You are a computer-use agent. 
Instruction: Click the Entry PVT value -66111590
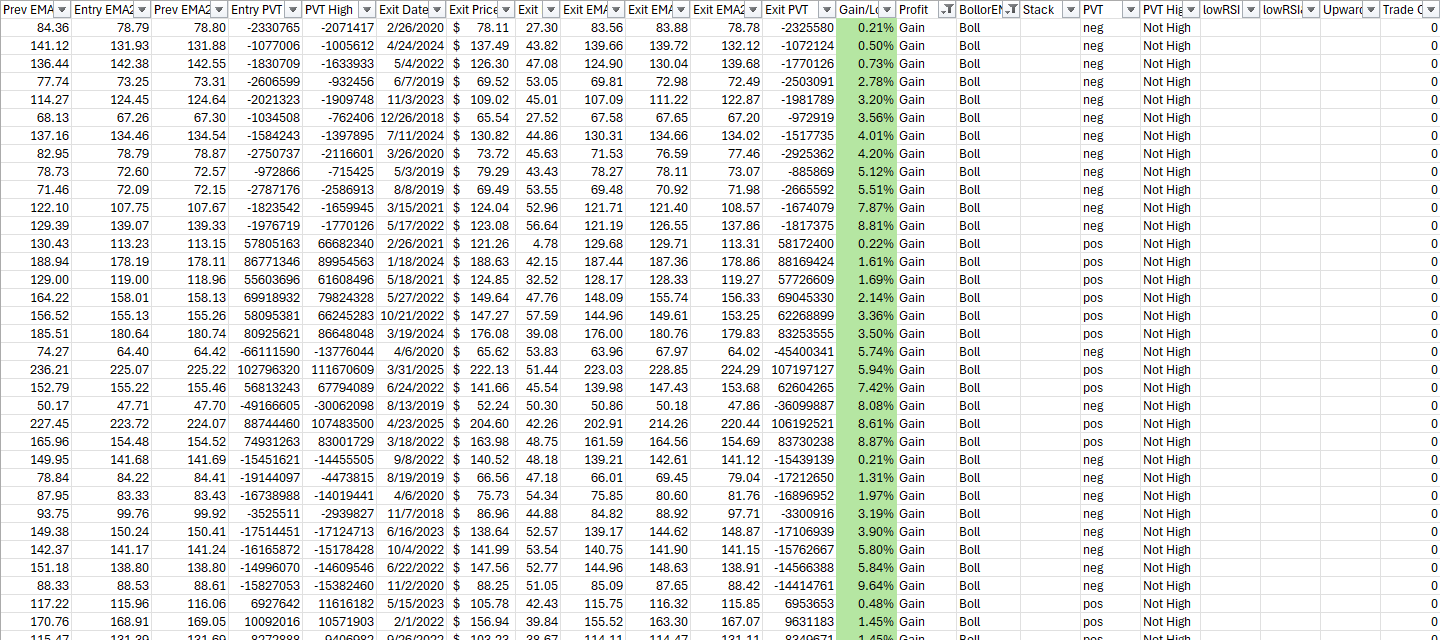[x=266, y=352]
